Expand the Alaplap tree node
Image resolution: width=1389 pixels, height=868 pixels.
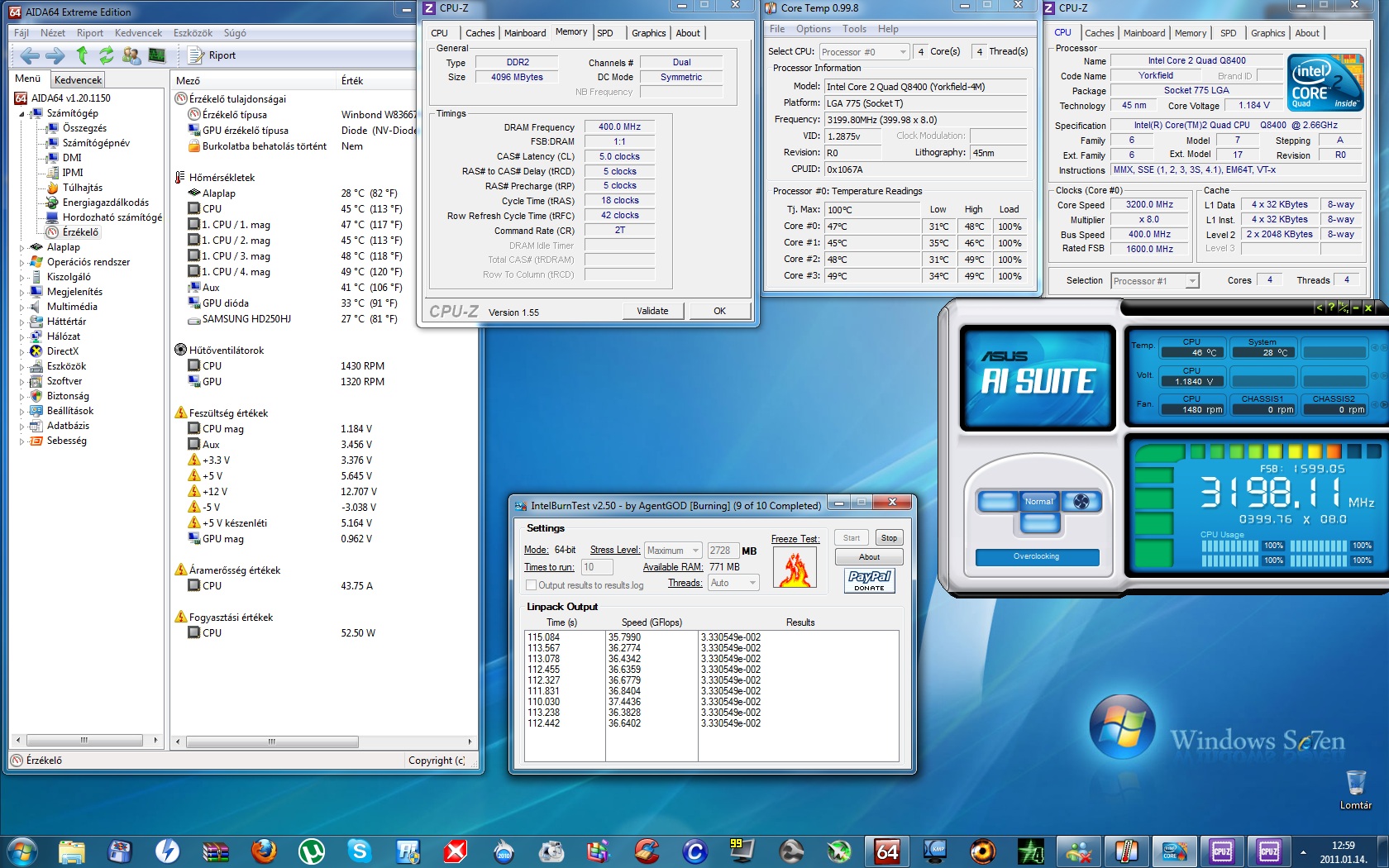22,247
